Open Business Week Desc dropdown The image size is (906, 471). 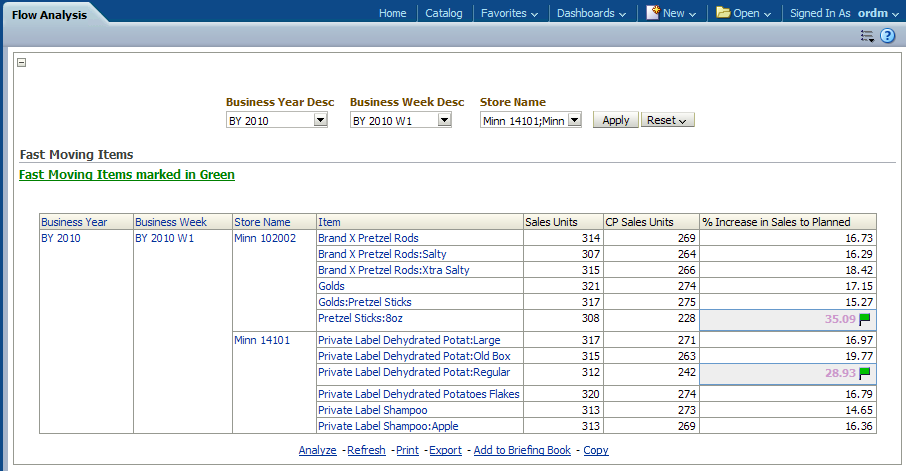coord(444,120)
